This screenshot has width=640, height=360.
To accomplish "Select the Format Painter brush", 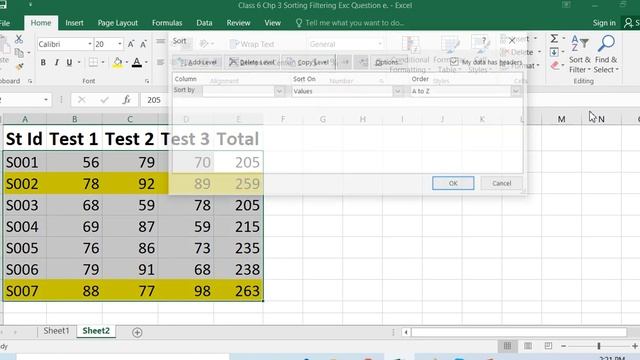I will click(x=20, y=67).
